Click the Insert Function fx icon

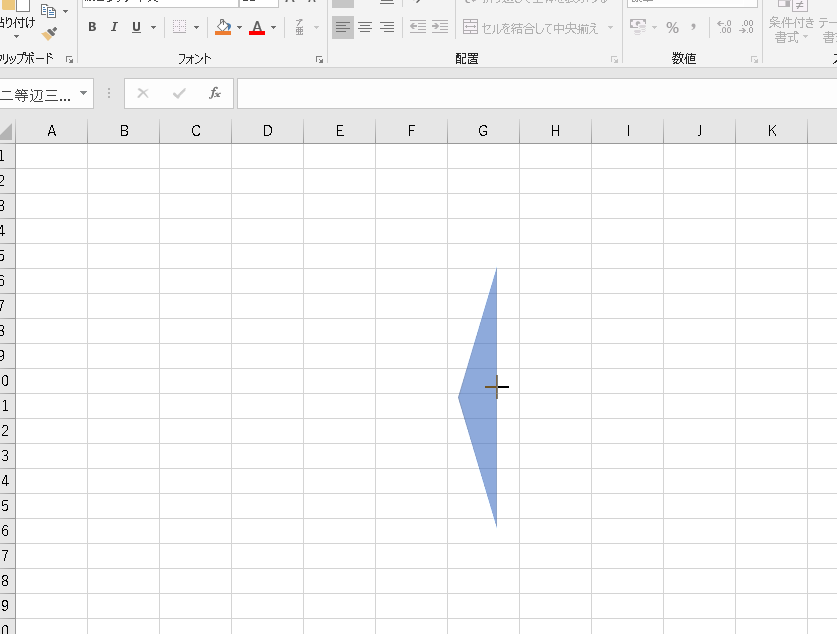pos(214,93)
